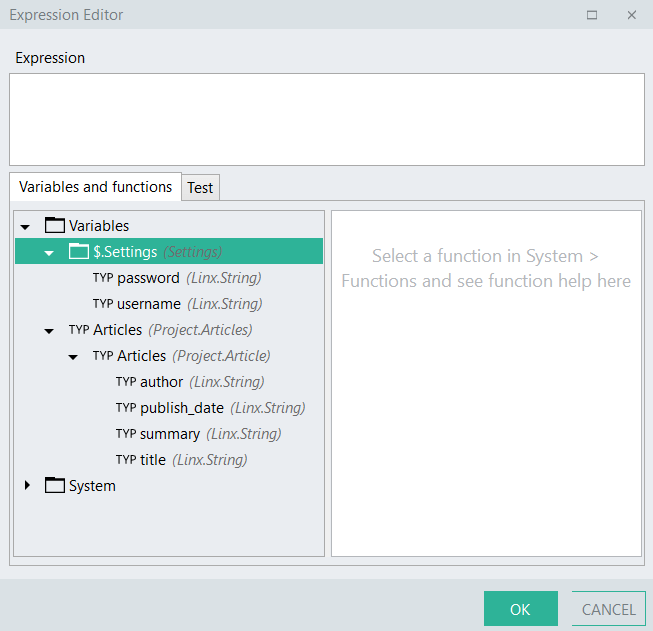Click the System folder icon
The image size is (653, 631).
[55, 485]
